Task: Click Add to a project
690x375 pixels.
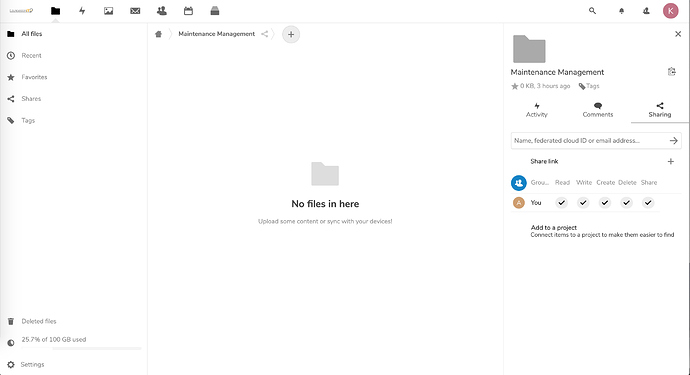Action: click(x=554, y=228)
